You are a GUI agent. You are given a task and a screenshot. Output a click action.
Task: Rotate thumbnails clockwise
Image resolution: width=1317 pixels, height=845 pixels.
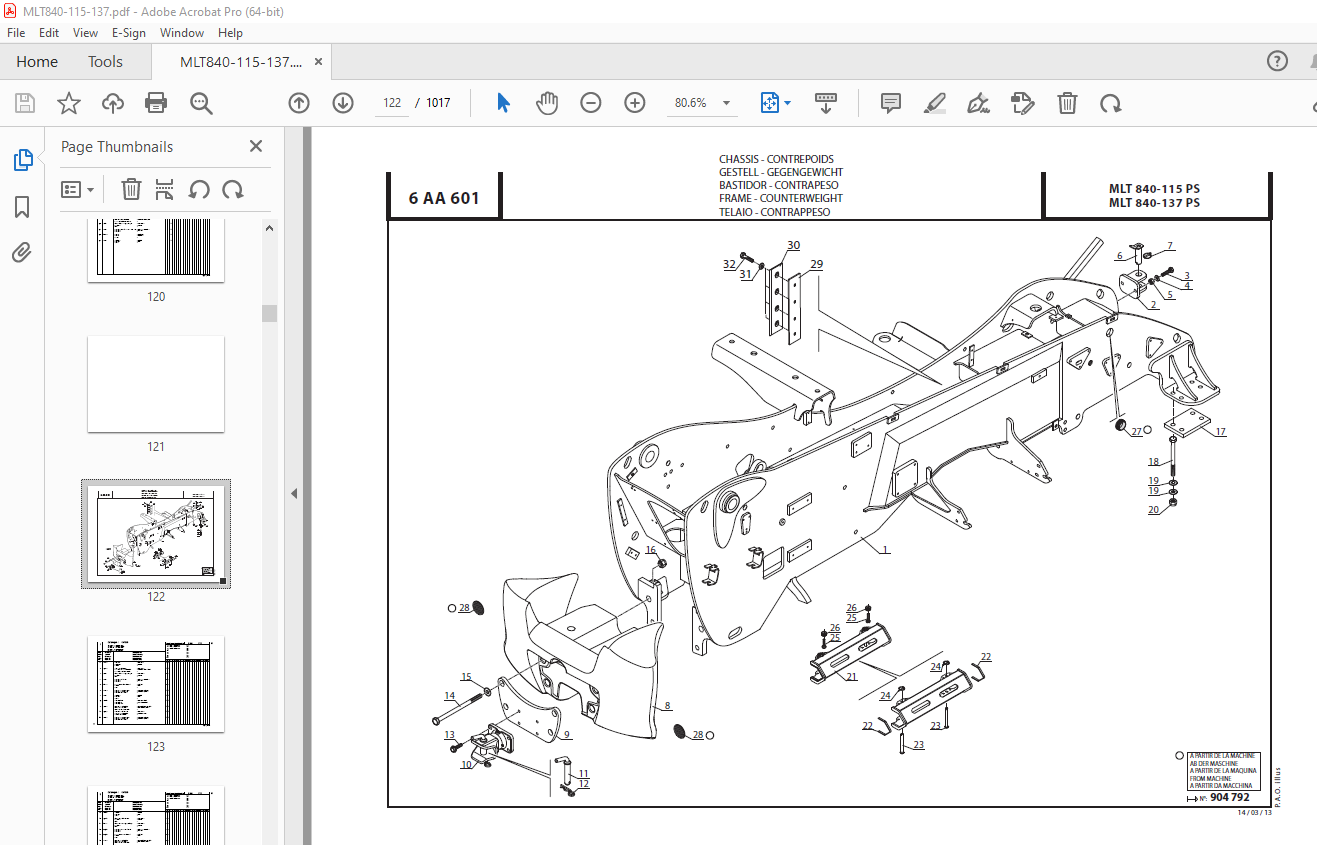233,189
